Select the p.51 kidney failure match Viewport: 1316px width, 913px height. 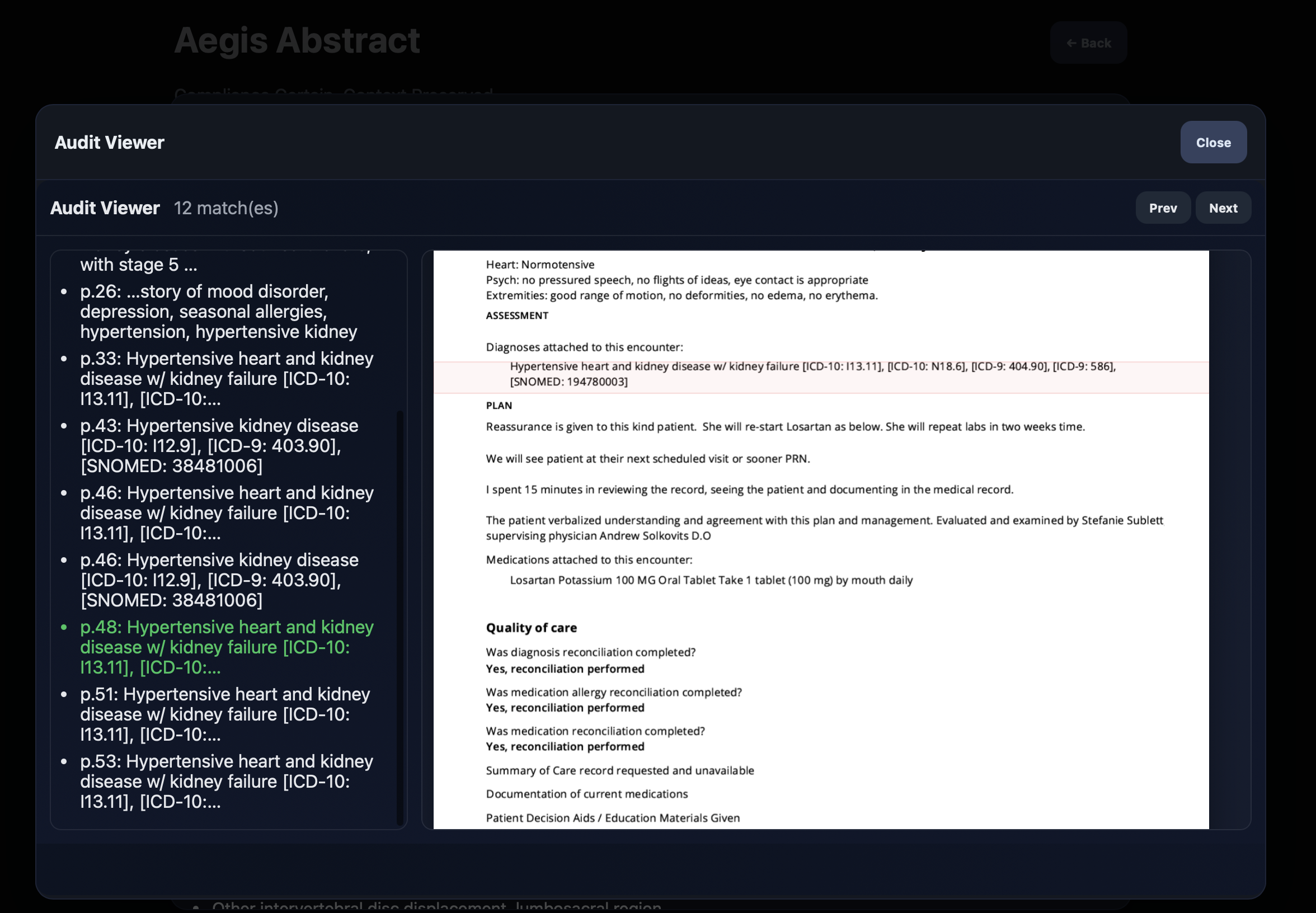click(226, 714)
